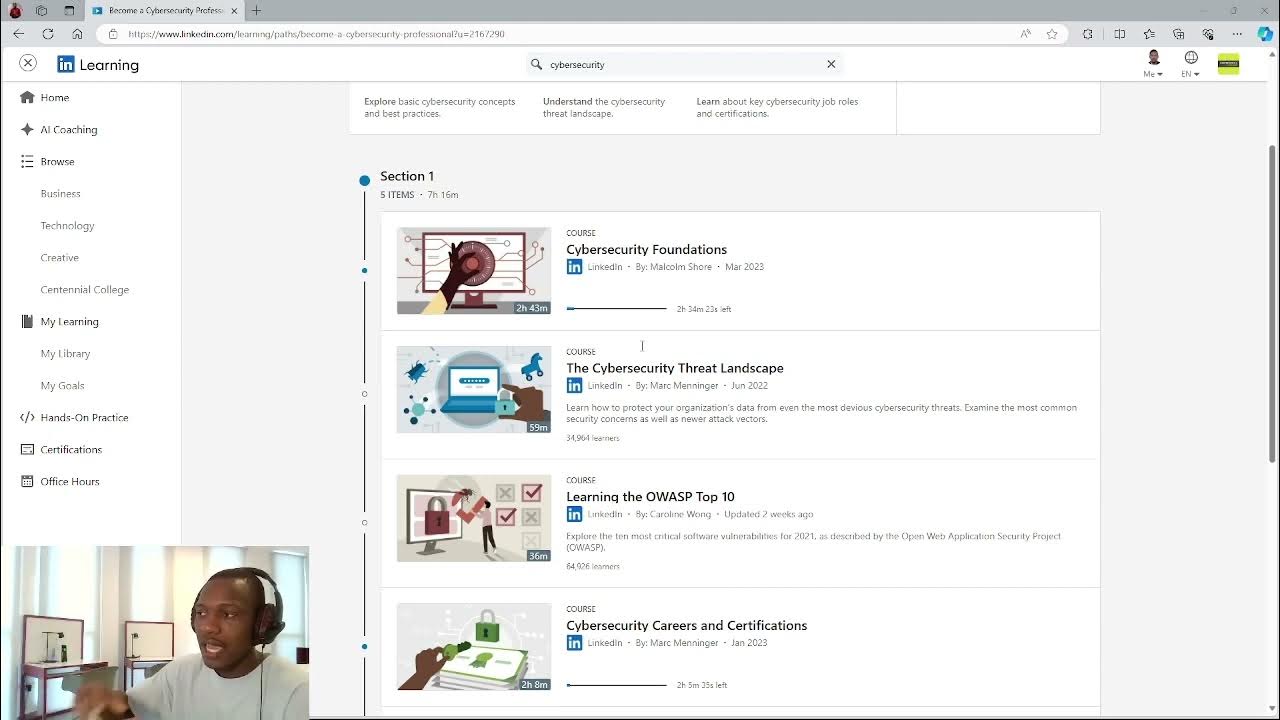Click the Section 1 heading
Viewport: 1280px width, 720px height.
(407, 176)
